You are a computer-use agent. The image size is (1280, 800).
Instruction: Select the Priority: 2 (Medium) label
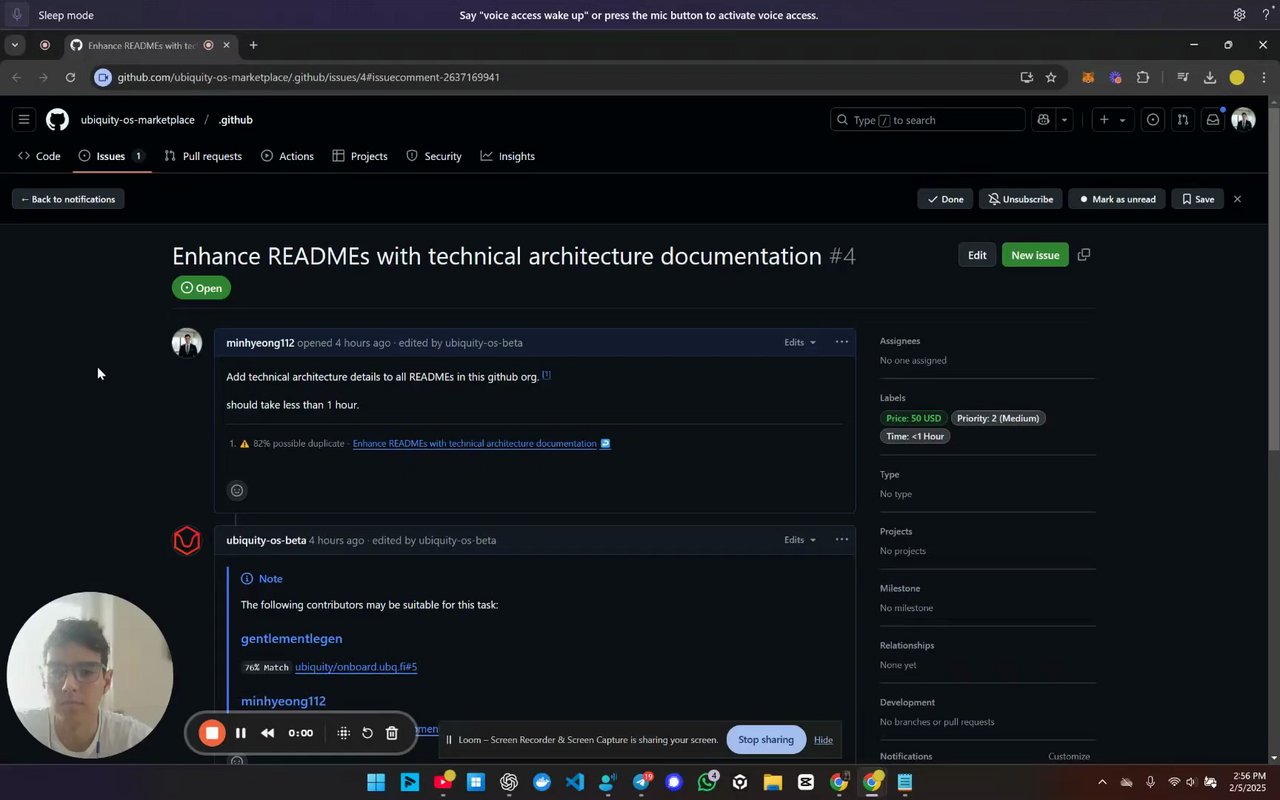pos(998,418)
